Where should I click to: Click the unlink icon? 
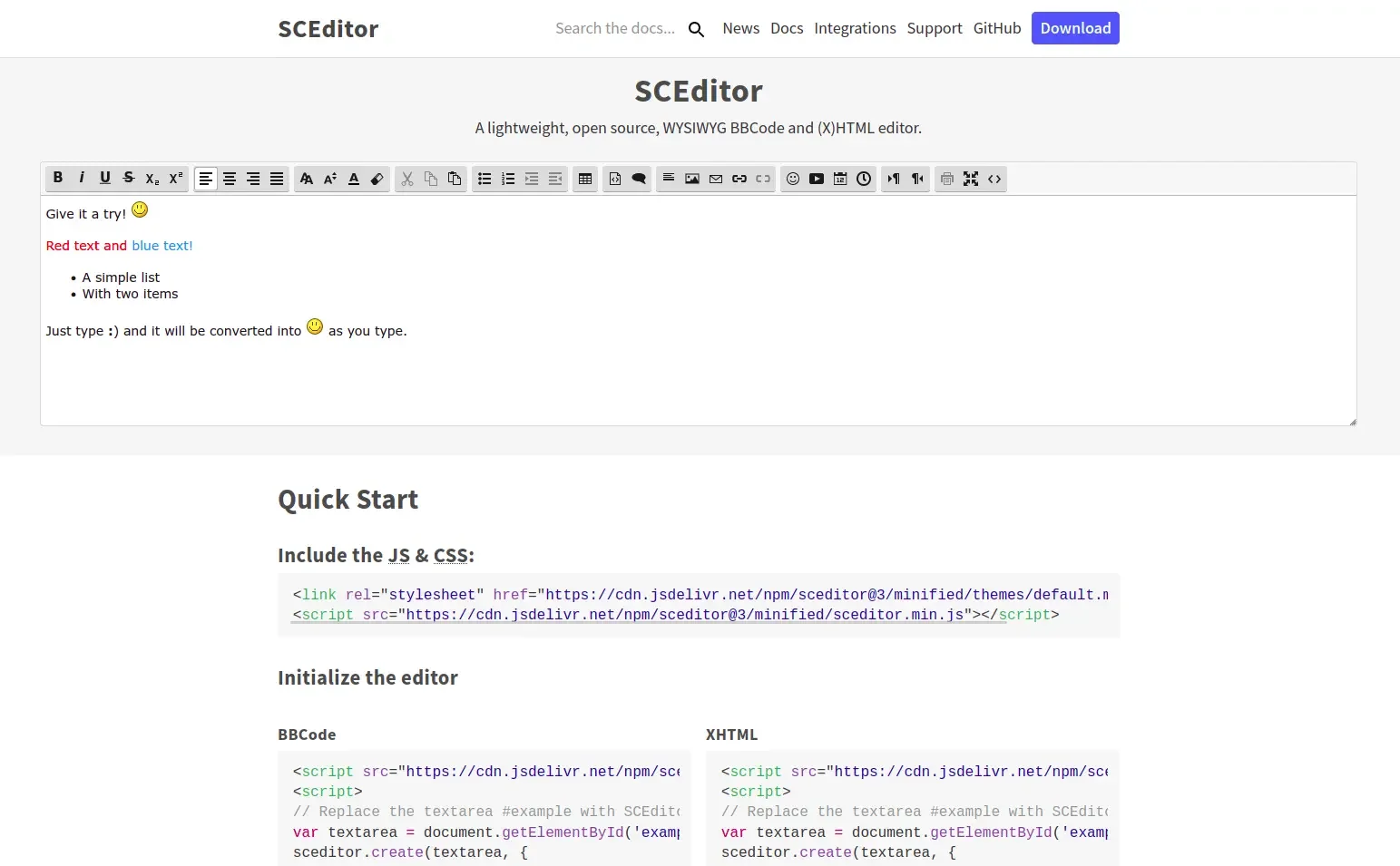point(763,179)
